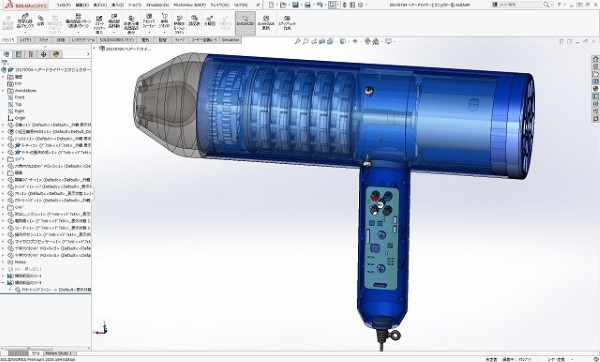The width and height of the screenshot is (600, 362).
Task: Click the Save icon in the title bar
Action: click(295, 5)
